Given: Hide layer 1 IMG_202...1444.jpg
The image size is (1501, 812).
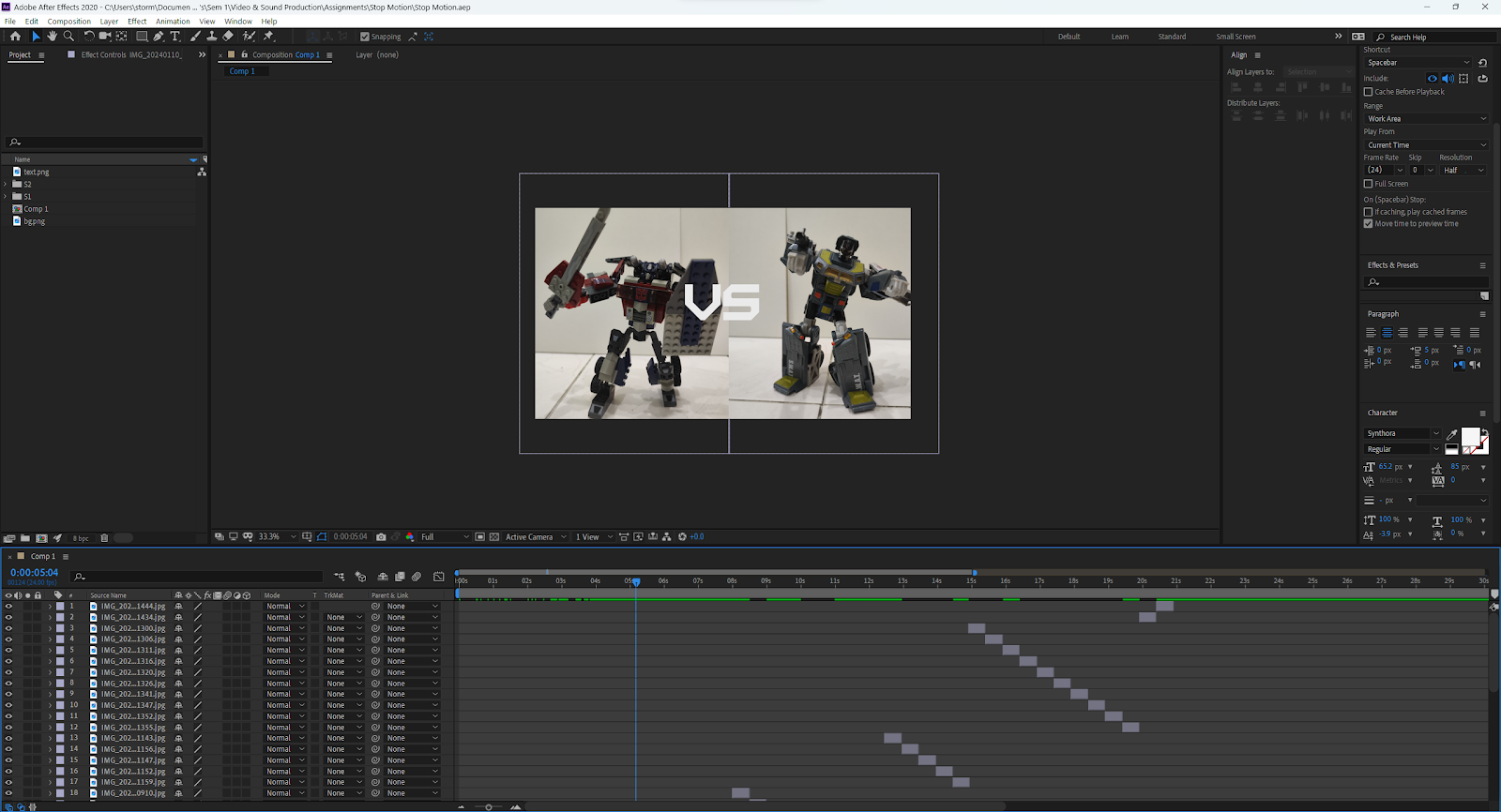Looking at the screenshot, I should [8, 607].
